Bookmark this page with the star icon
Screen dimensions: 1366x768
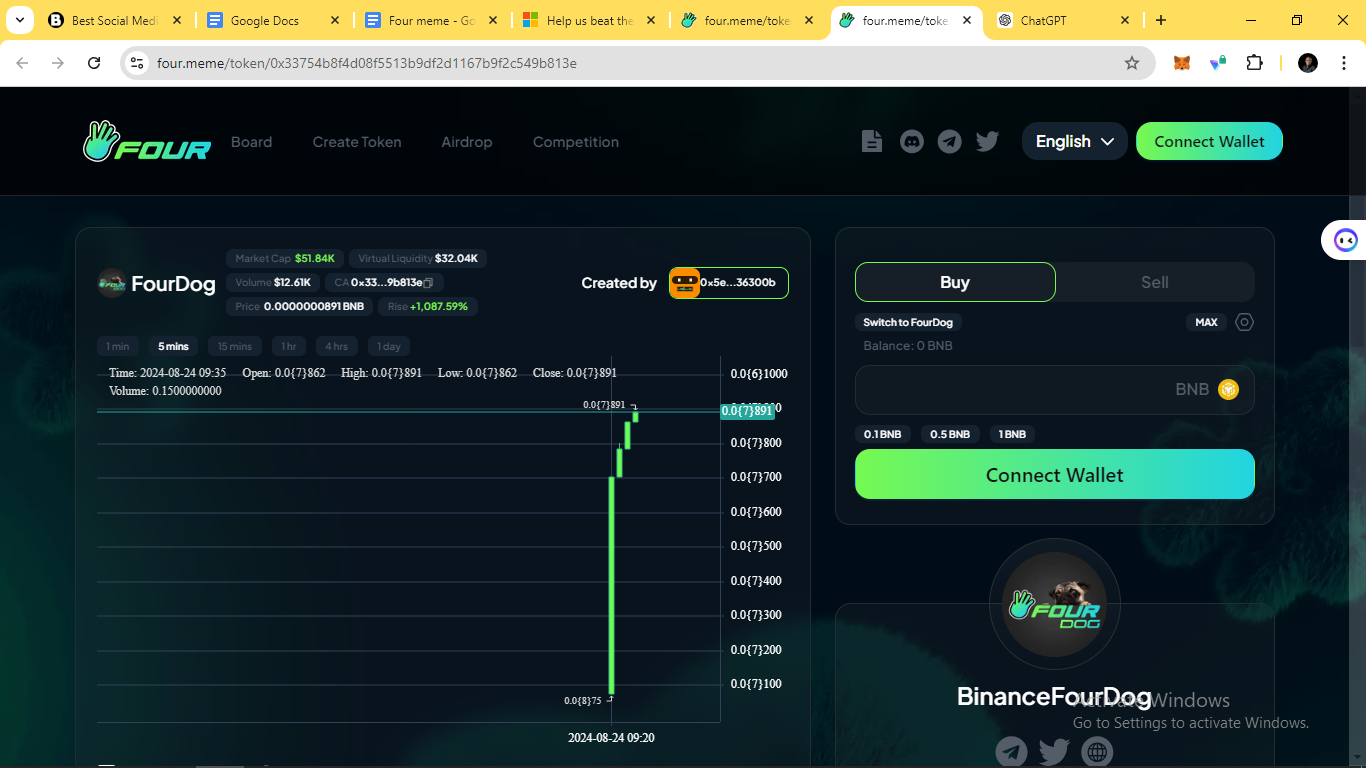tap(1132, 63)
